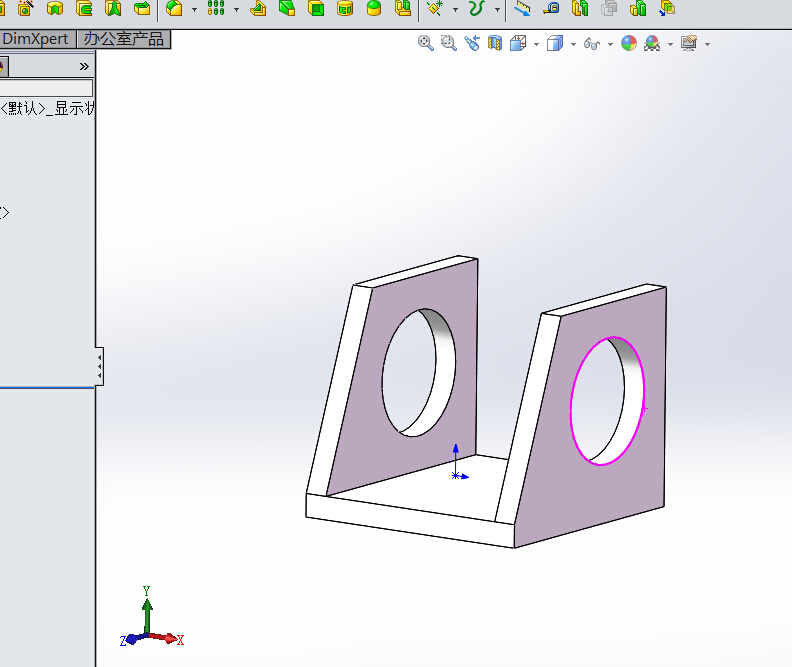This screenshot has width=792, height=667.
Task: Click the Display Style cube icon
Action: point(555,43)
